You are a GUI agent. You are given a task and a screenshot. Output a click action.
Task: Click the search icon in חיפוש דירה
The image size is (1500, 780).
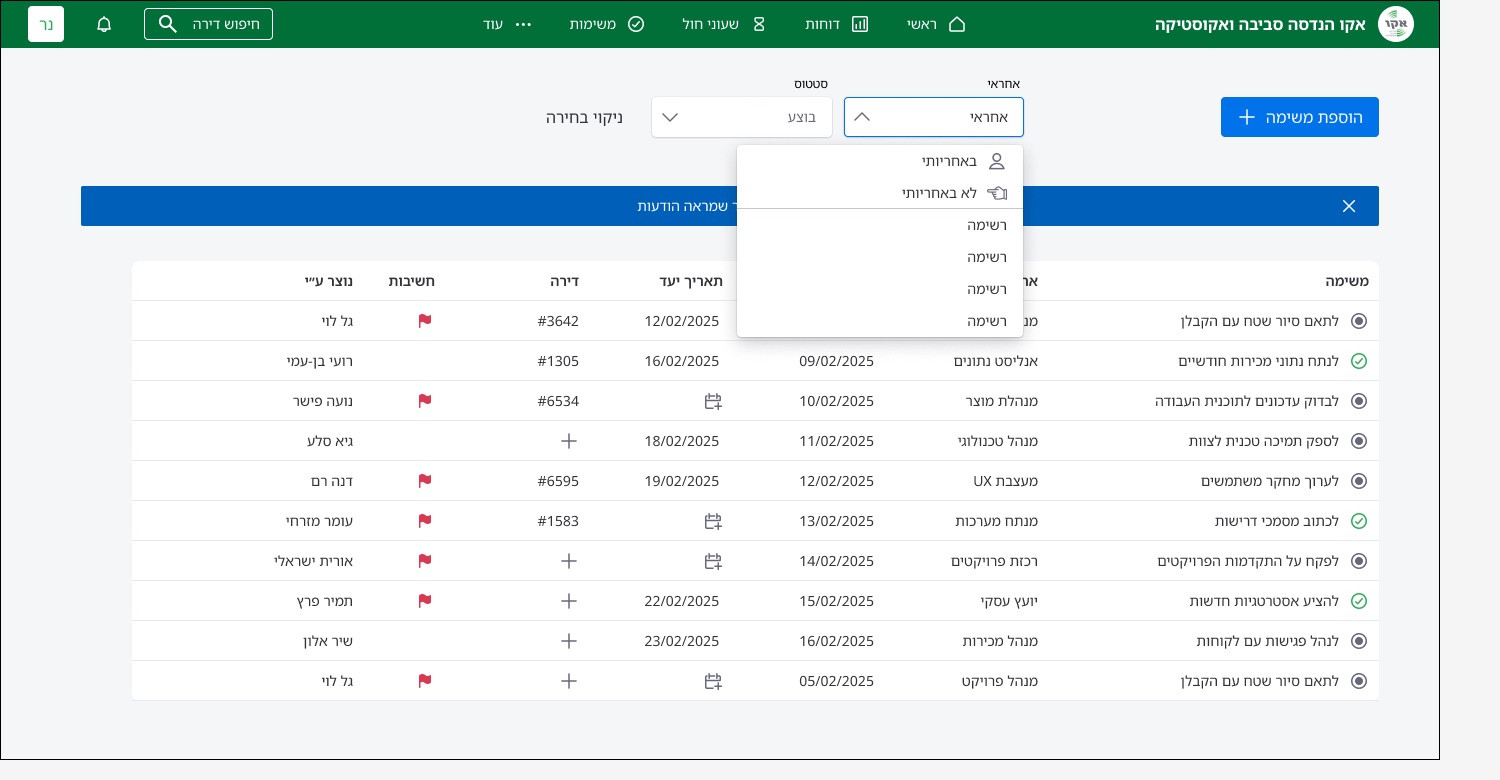tap(168, 24)
